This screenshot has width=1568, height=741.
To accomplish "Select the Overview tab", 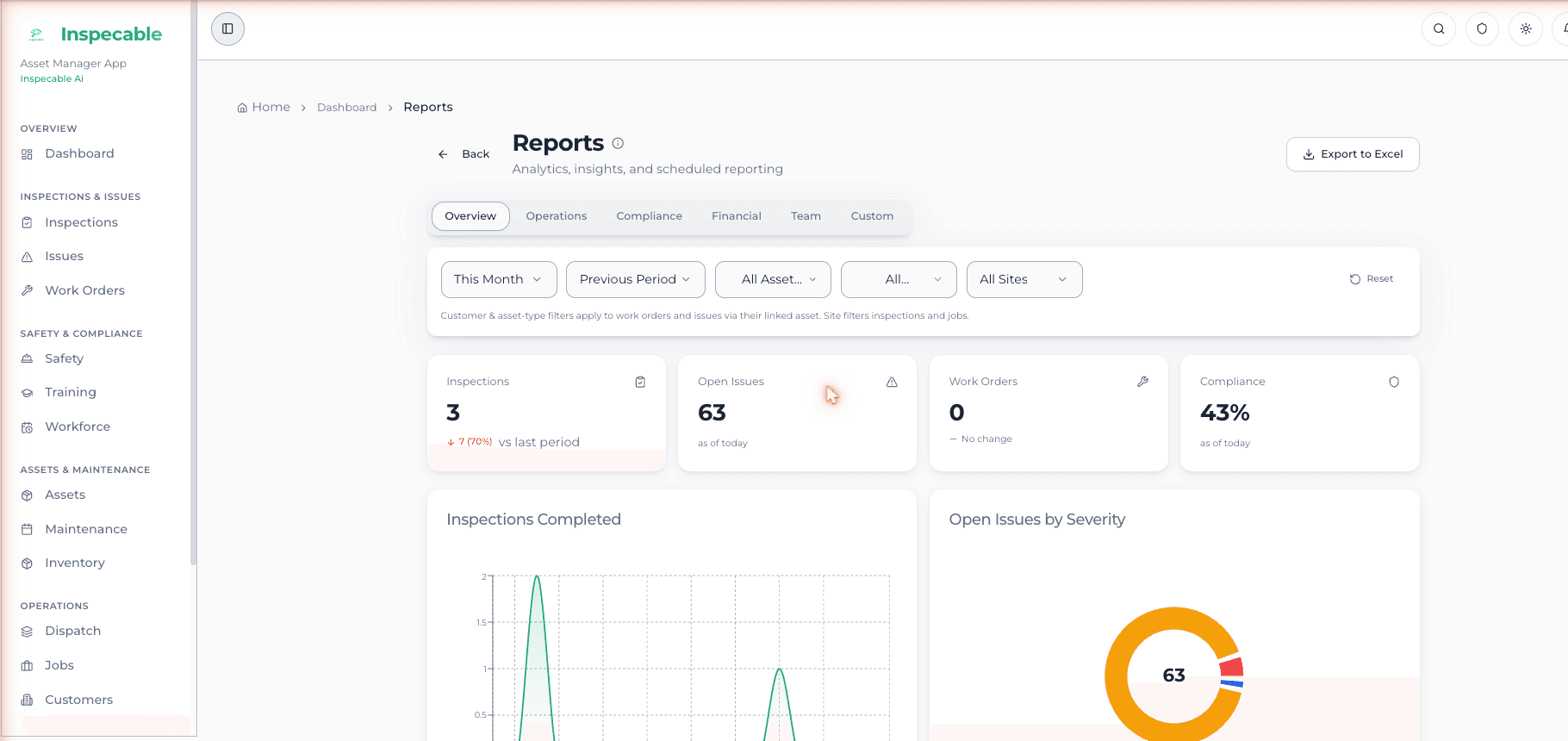I will click(x=470, y=216).
